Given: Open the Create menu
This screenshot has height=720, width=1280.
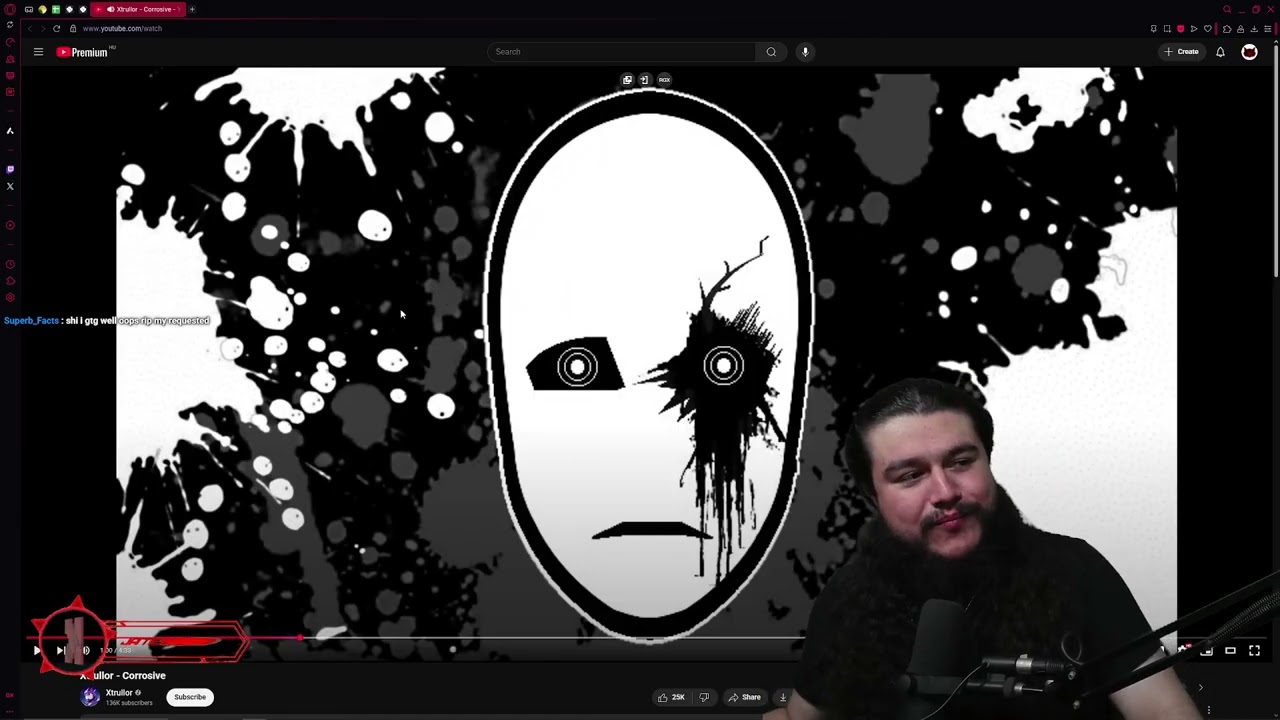Looking at the screenshot, I should click(1181, 52).
